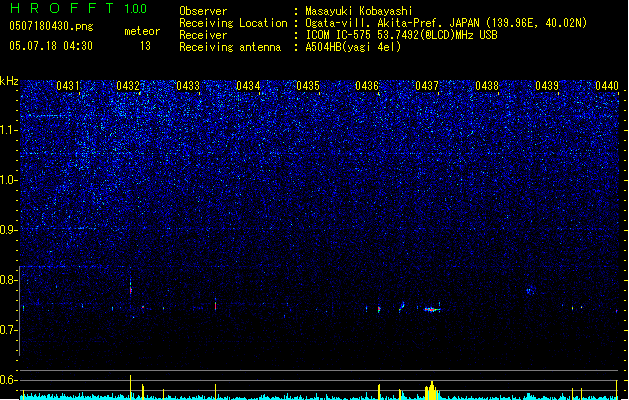The height and width of the screenshot is (400, 629).
Task: Click the 0437 time marker
Action: click(x=427, y=86)
